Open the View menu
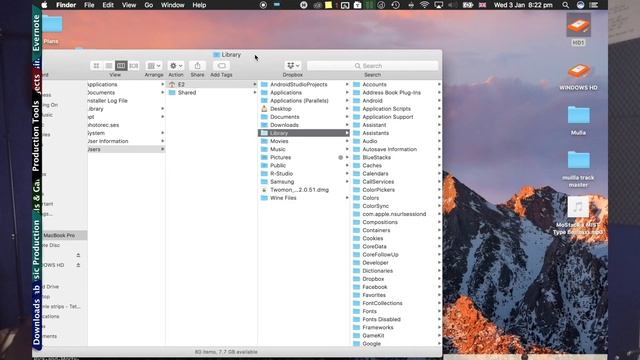The width and height of the screenshot is (640, 360). [129, 5]
